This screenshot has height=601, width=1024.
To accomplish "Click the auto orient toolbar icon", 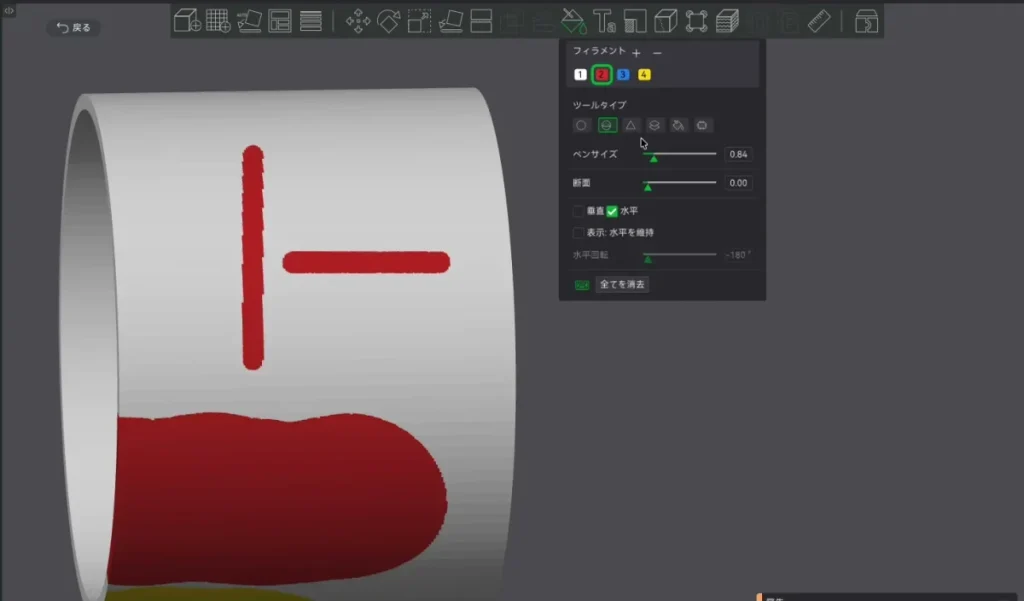I will pos(249,21).
